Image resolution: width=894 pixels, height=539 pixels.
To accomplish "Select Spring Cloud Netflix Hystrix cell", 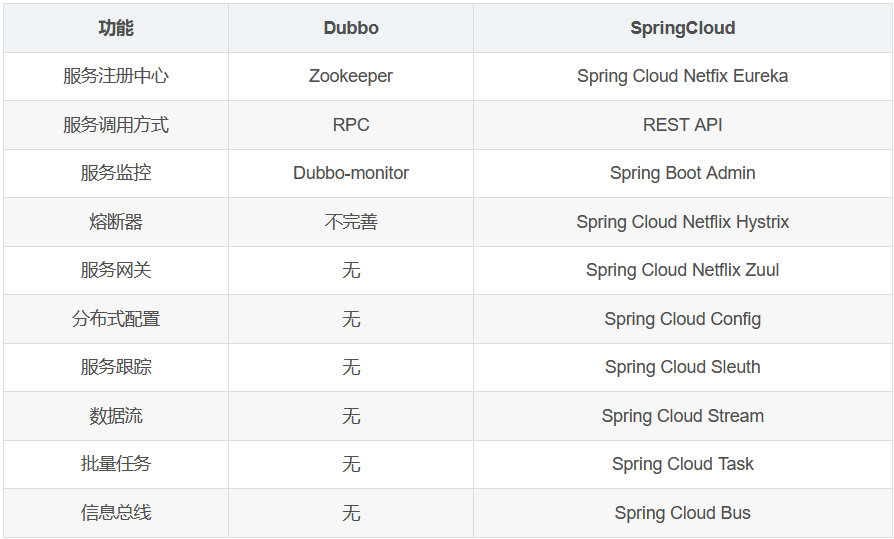I will pos(682,222).
